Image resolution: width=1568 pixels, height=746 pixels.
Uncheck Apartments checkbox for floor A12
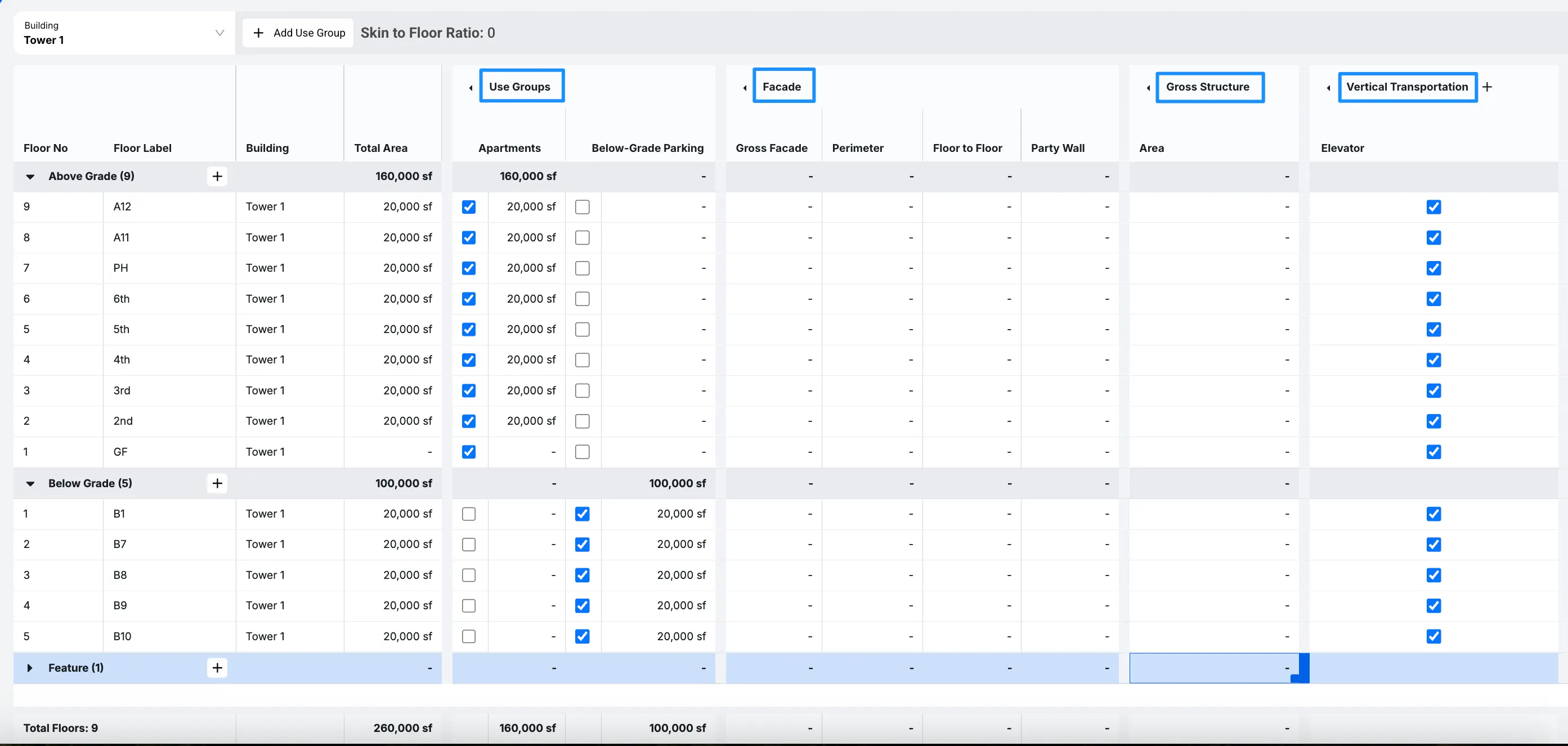(469, 207)
